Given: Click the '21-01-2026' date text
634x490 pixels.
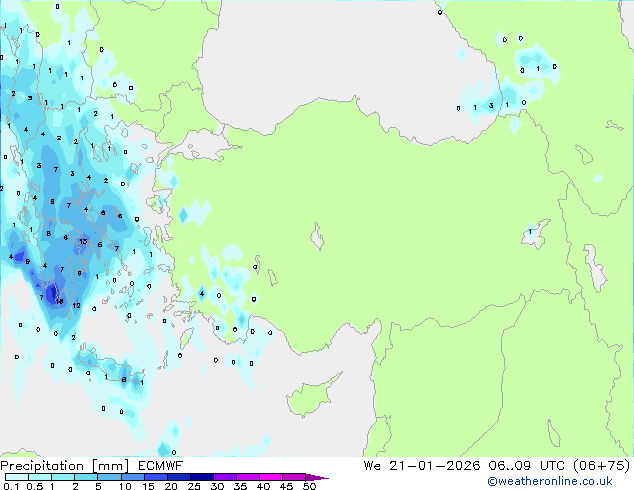Looking at the screenshot, I should click(x=435, y=466).
